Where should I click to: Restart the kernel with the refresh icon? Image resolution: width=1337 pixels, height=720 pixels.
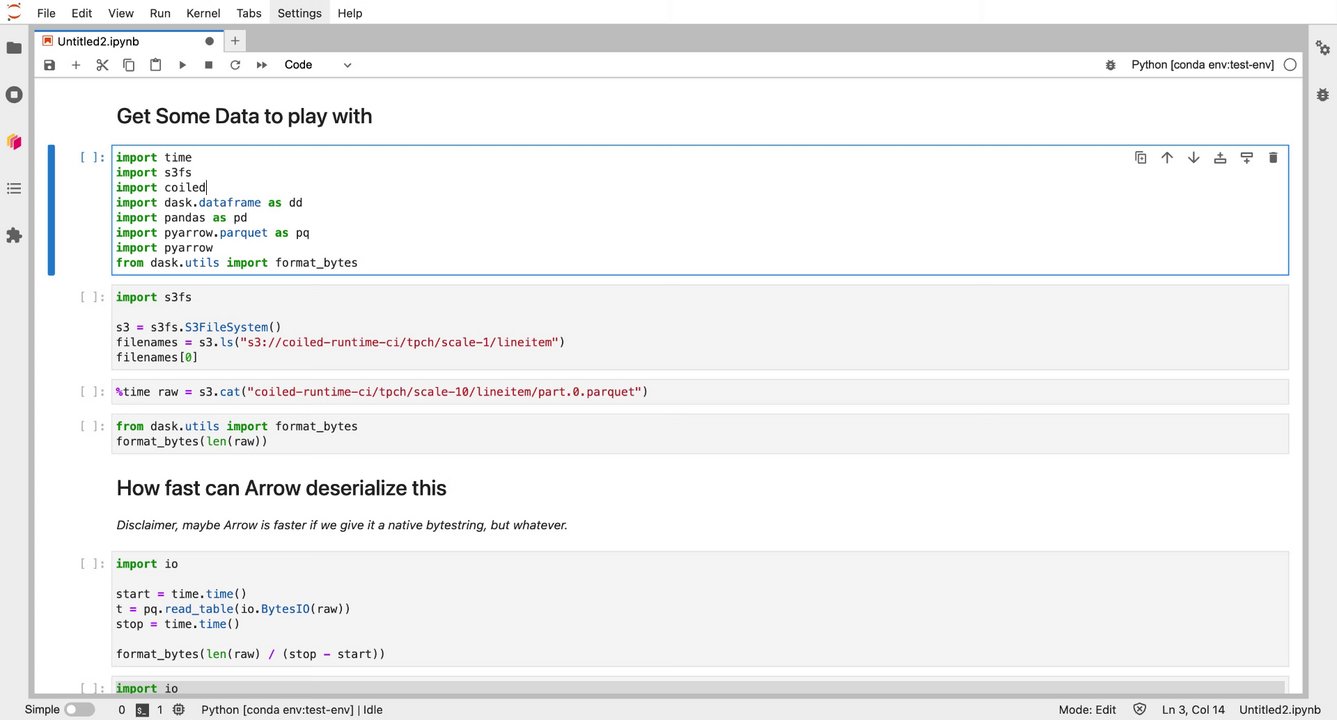[x=235, y=65]
